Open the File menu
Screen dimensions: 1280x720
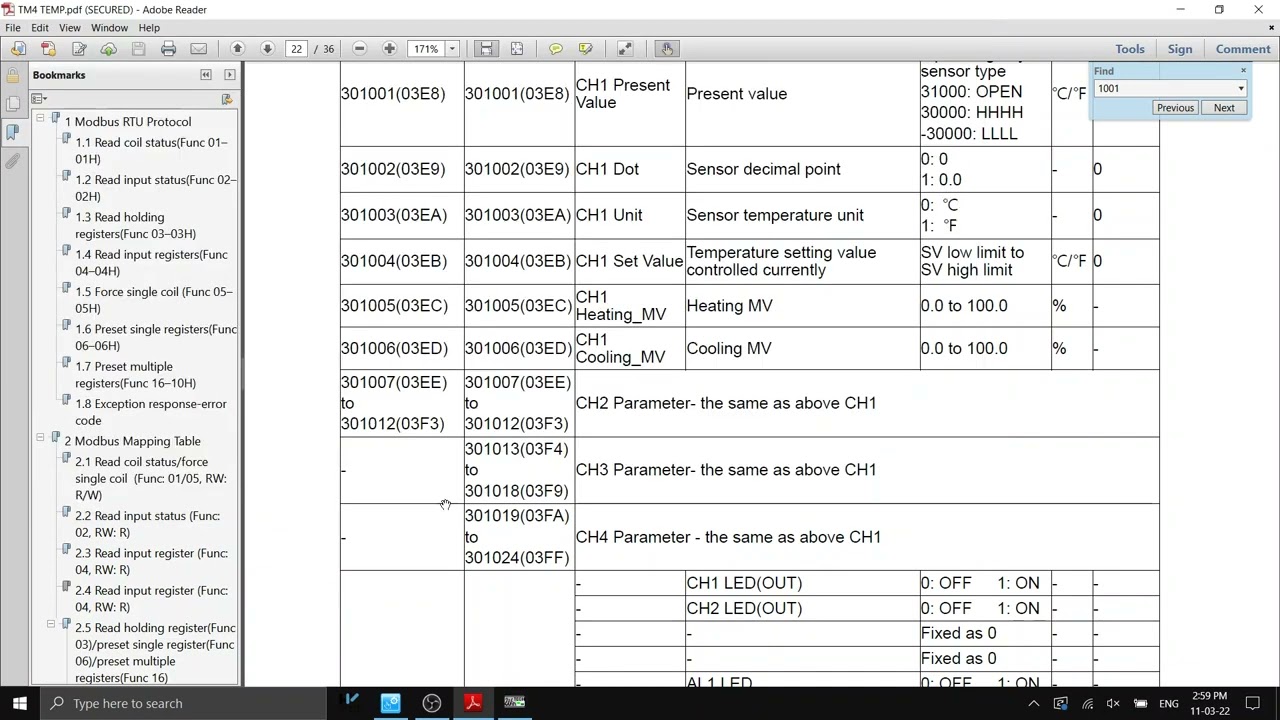[13, 27]
